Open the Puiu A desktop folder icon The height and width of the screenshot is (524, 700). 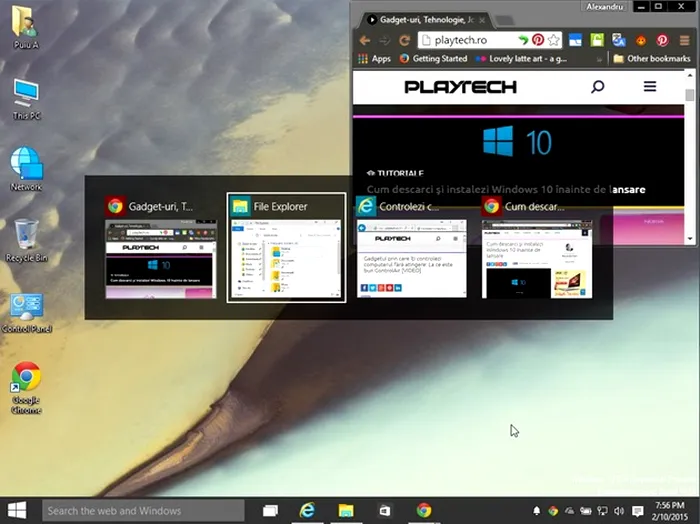coord(25,27)
